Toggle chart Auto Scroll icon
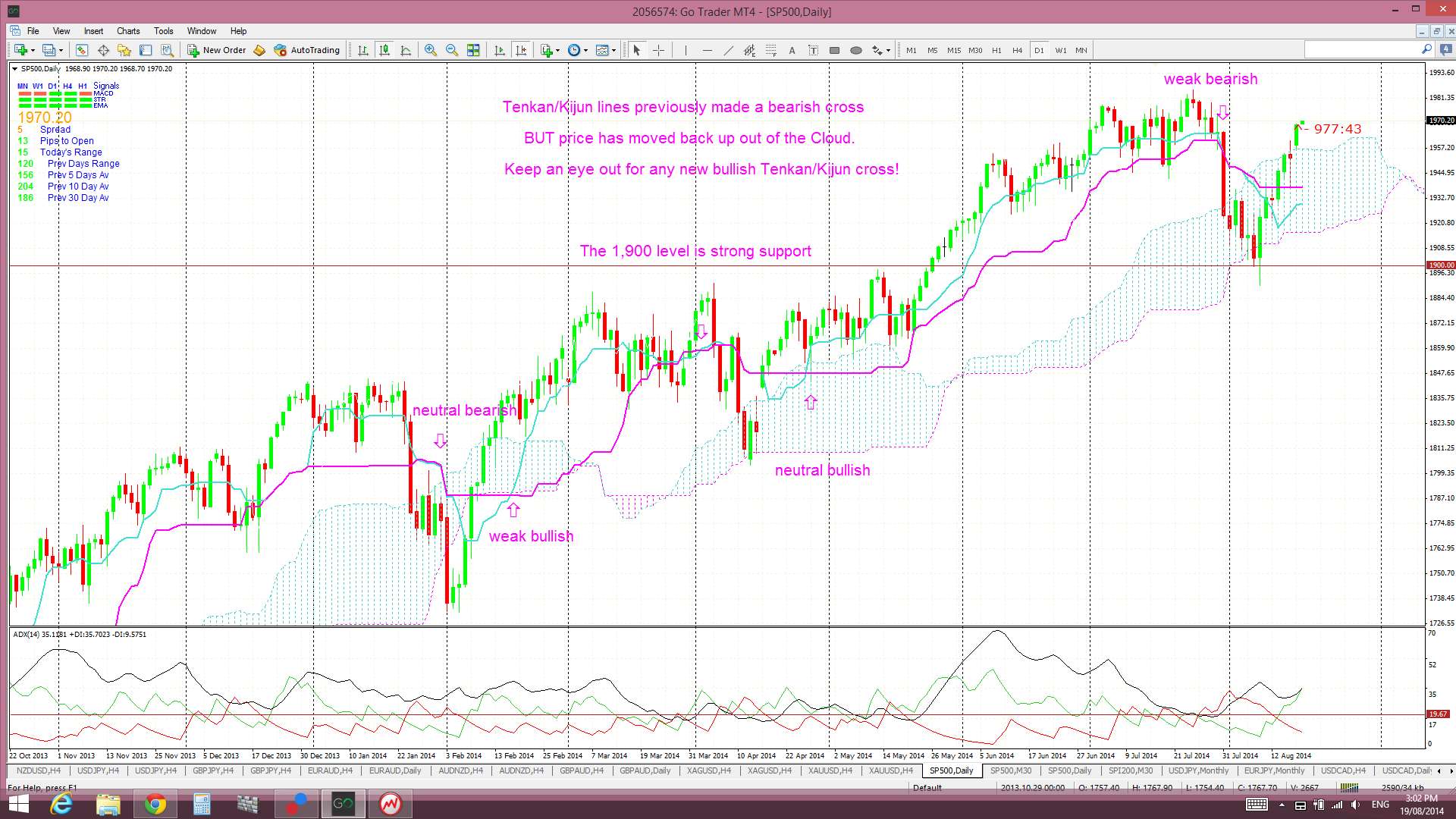The width and height of the screenshot is (1456, 819). coord(499,50)
